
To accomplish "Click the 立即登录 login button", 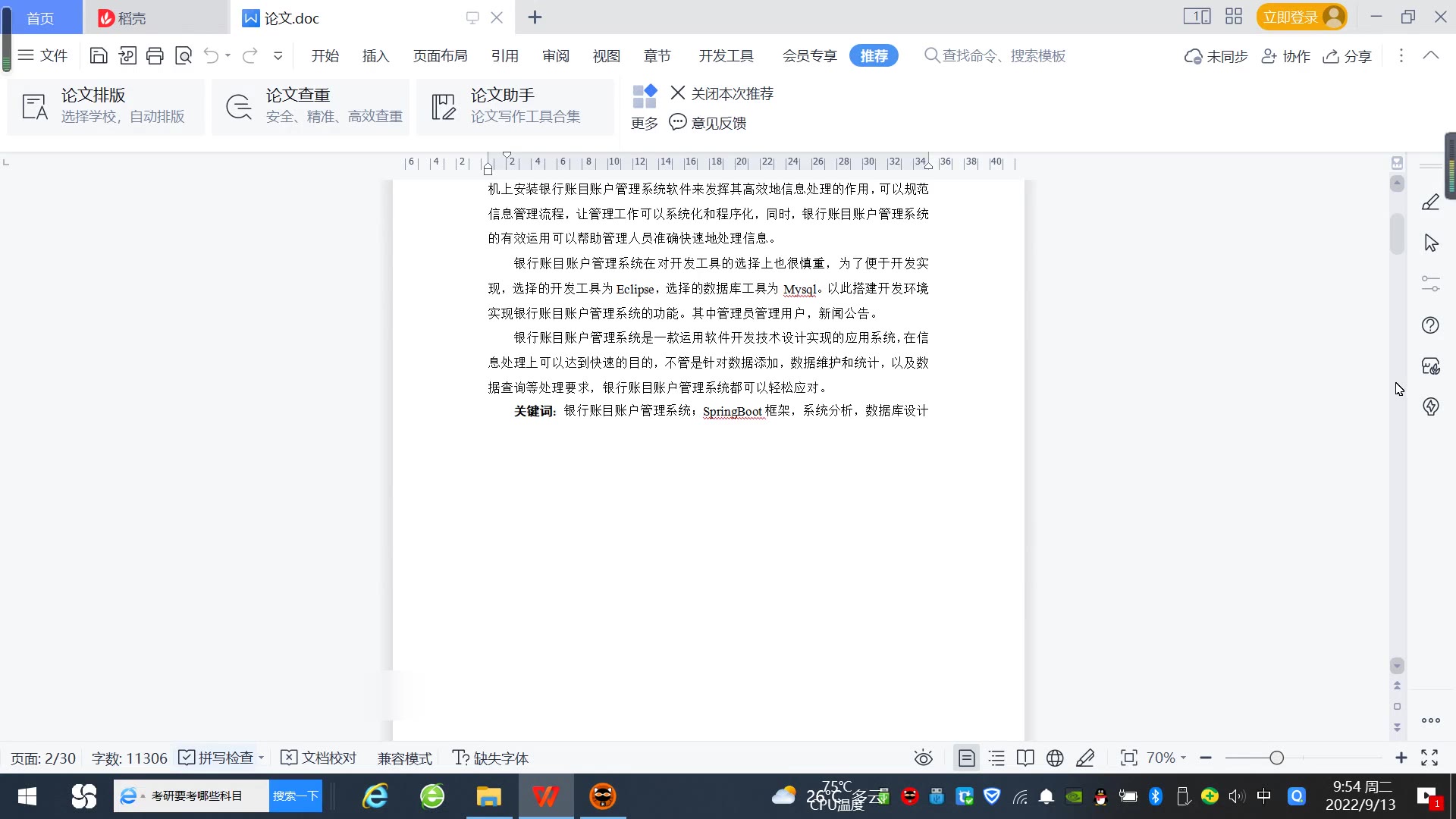I will click(x=1291, y=17).
